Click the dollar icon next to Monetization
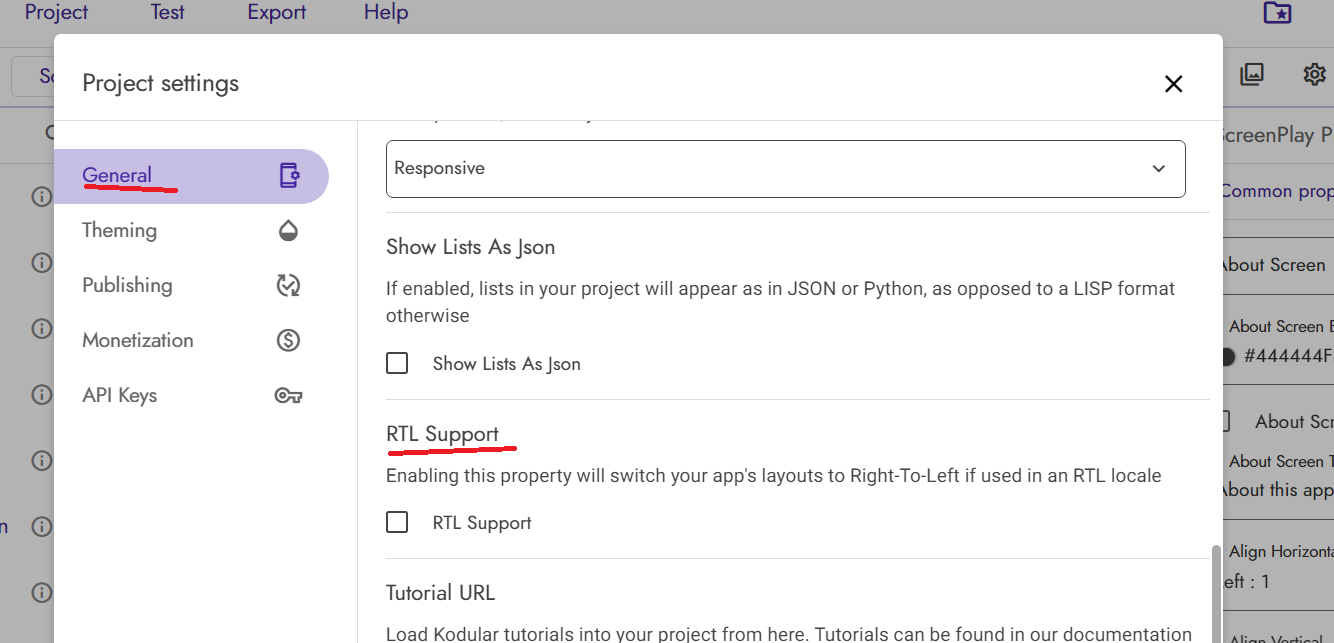This screenshot has width=1334, height=643. tap(288, 341)
